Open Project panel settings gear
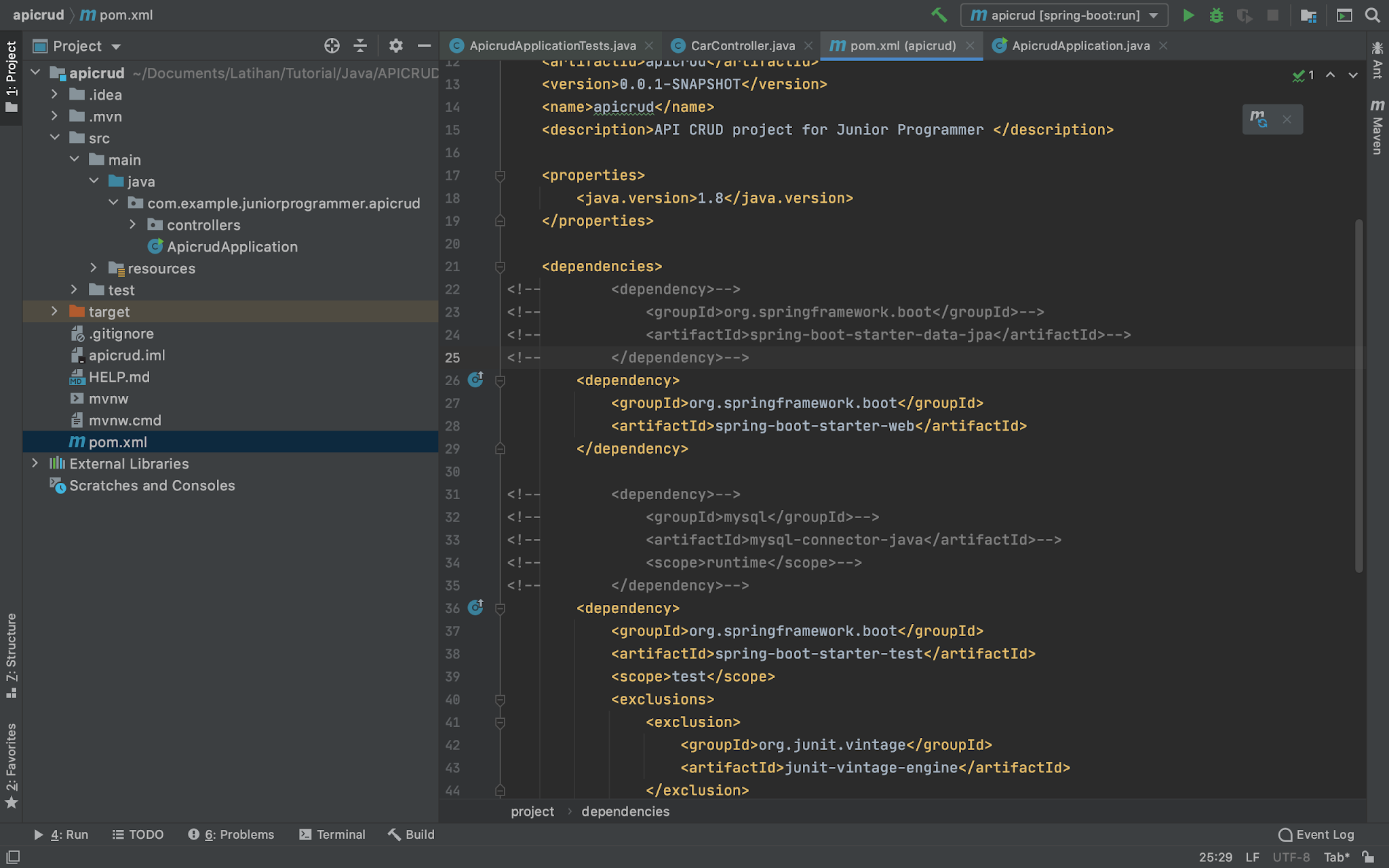This screenshot has width=1389, height=868. [x=395, y=45]
